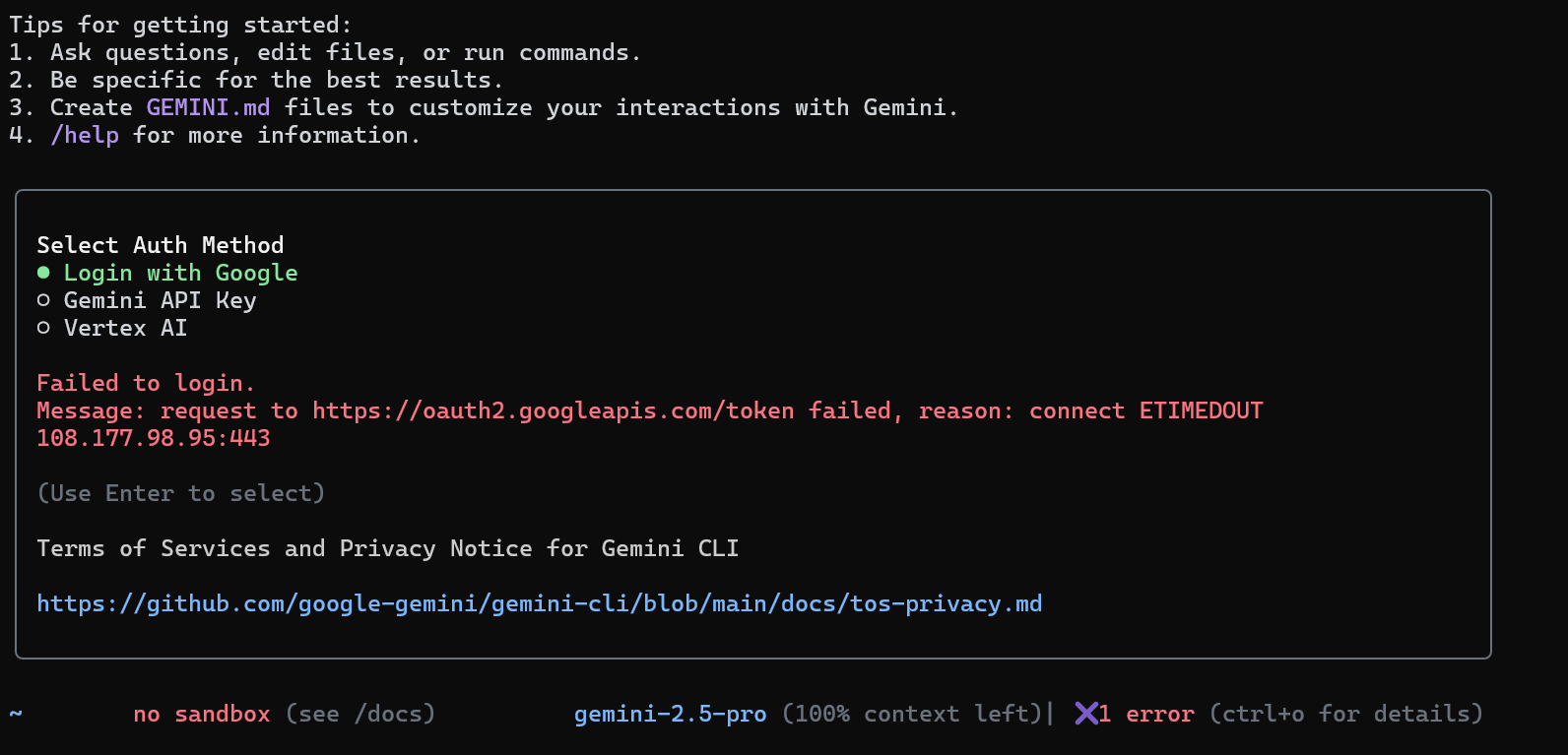
Task: Click the /help command in tips
Action: pos(85,135)
